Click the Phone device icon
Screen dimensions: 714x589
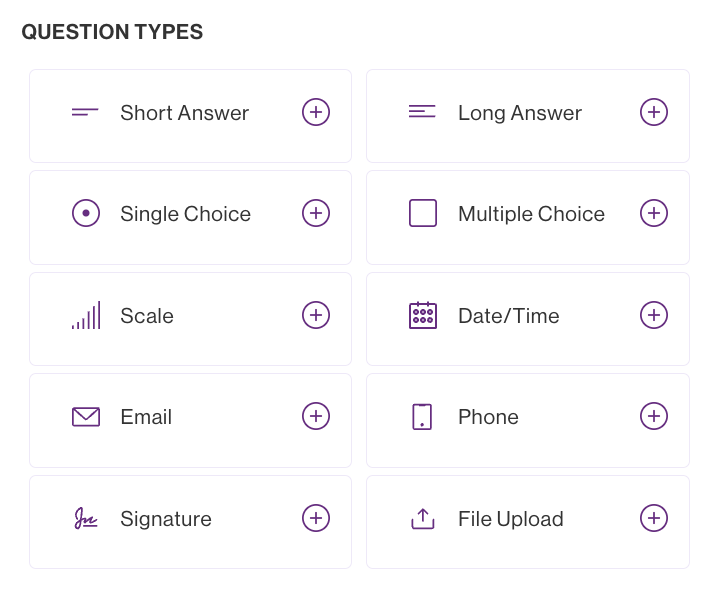[422, 417]
